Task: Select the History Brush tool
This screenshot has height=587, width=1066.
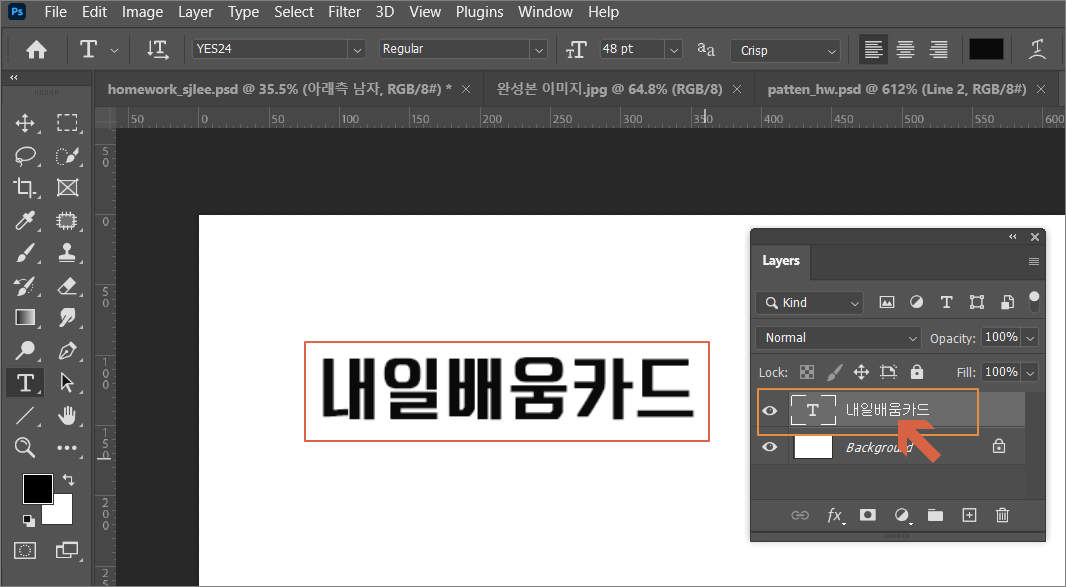Action: point(25,286)
